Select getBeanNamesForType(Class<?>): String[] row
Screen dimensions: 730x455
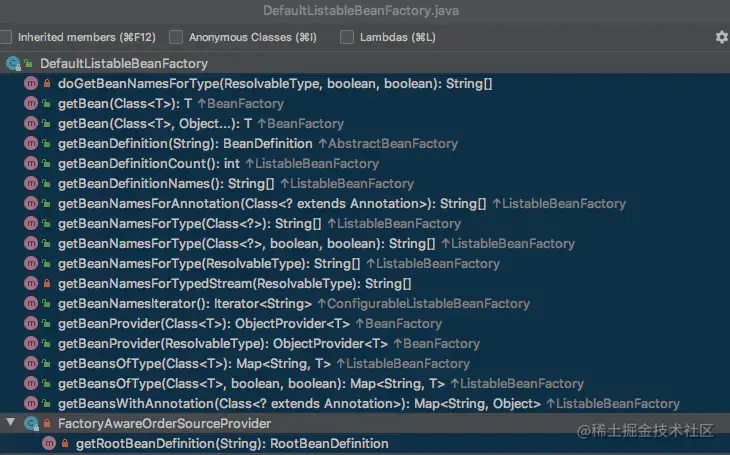coord(365,224)
